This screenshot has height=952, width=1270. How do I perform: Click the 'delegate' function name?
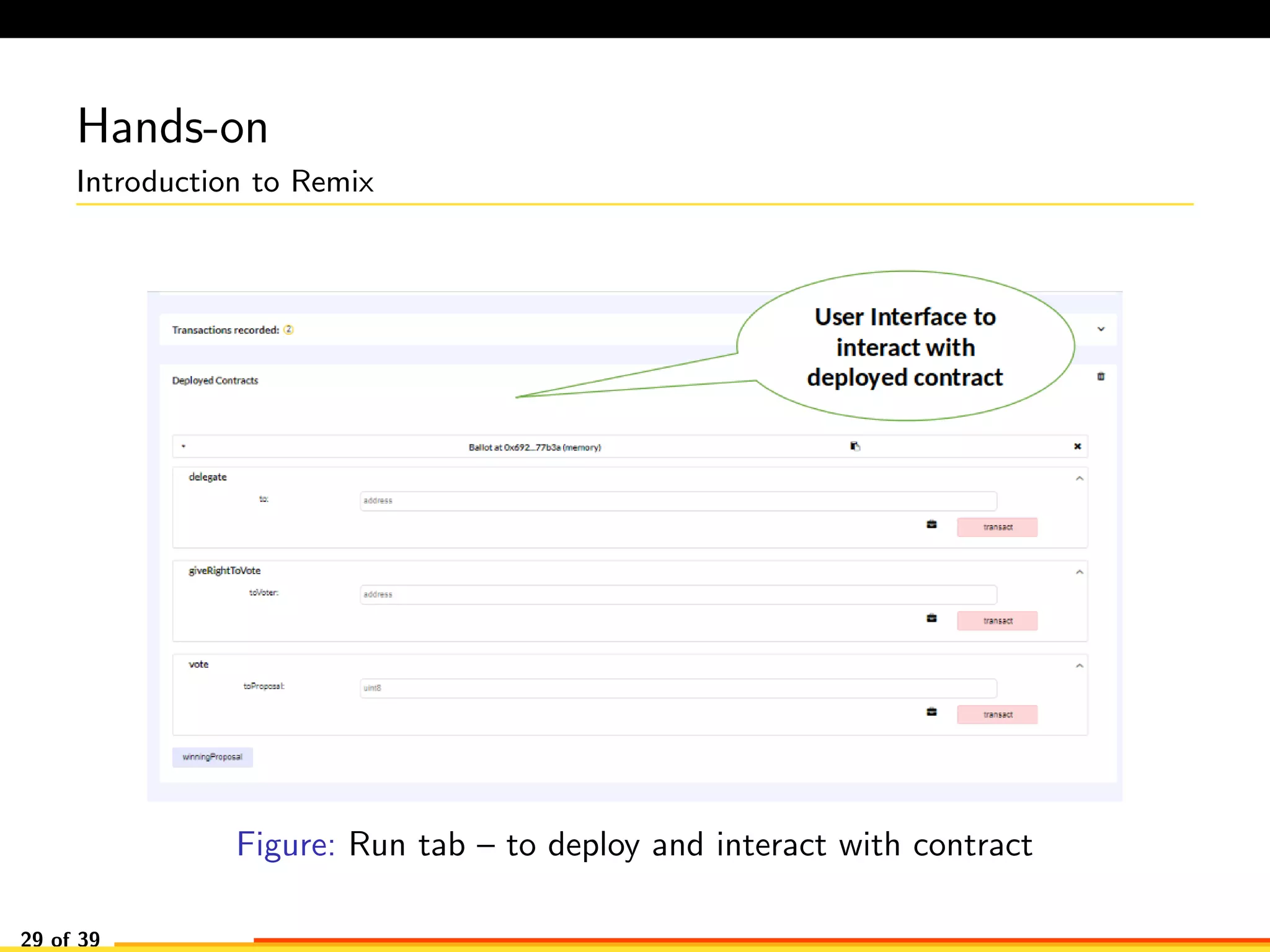click(208, 477)
